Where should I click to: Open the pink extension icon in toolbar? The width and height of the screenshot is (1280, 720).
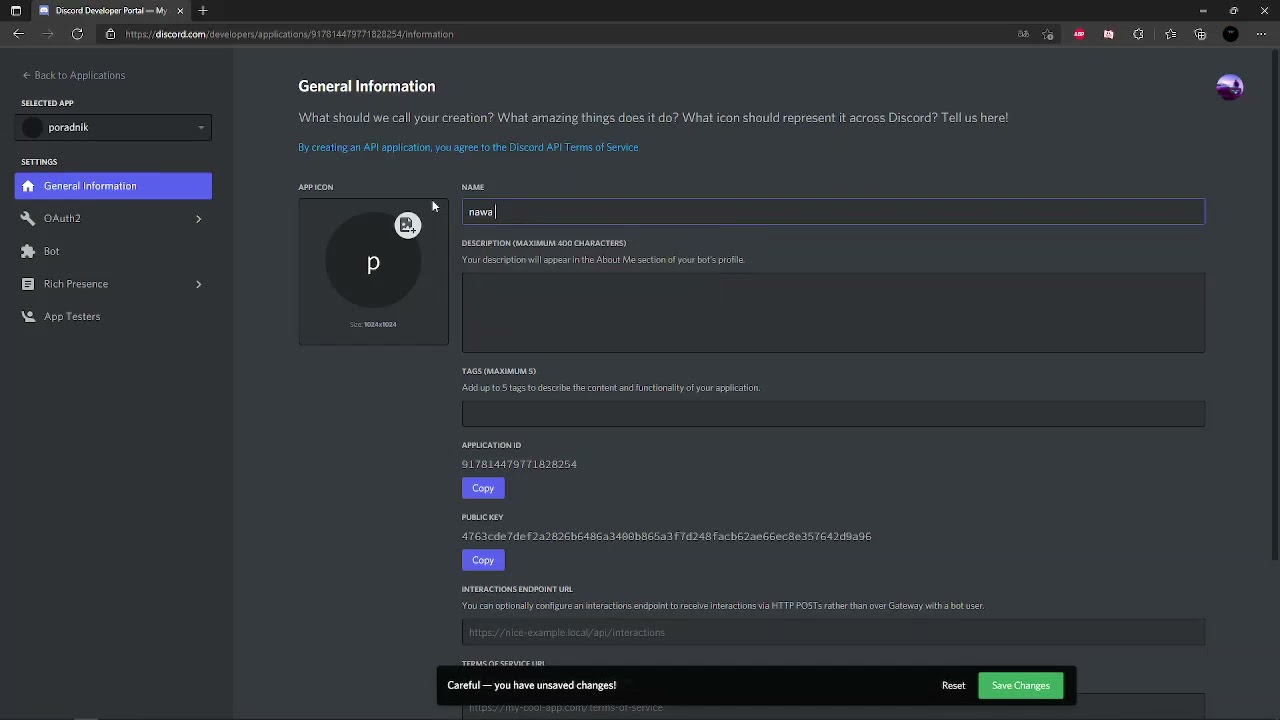click(x=1108, y=34)
